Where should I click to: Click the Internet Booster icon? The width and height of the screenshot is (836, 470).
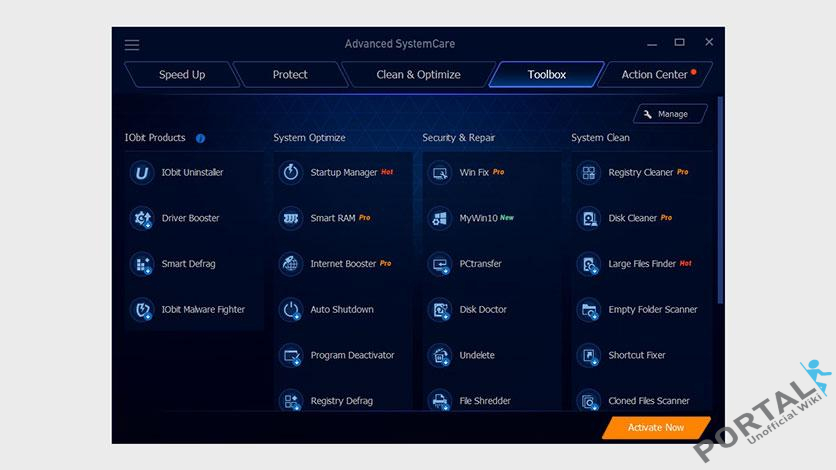point(291,264)
